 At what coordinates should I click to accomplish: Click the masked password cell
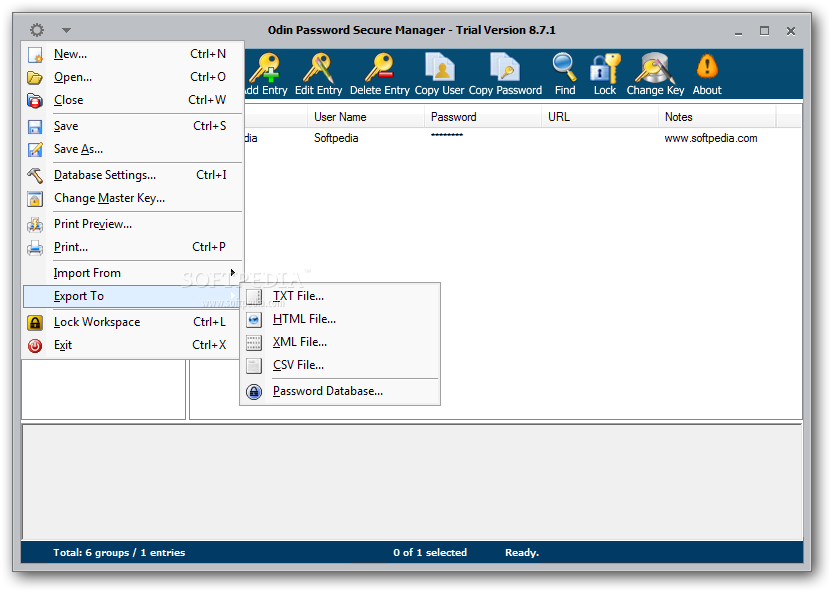pos(447,135)
